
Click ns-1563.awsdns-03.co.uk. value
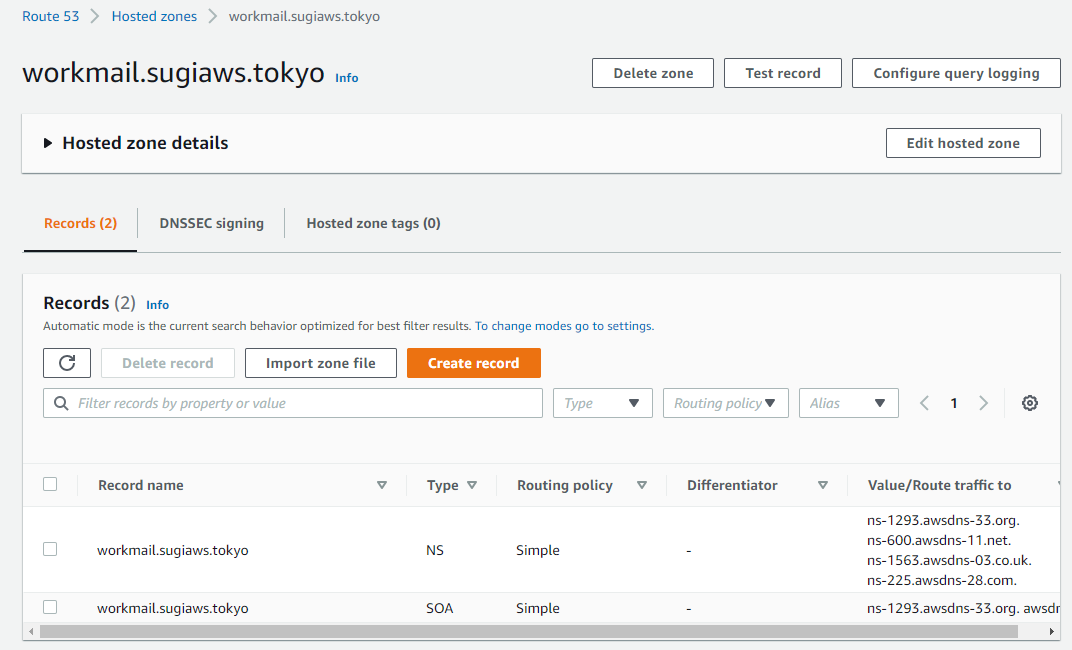point(949,560)
